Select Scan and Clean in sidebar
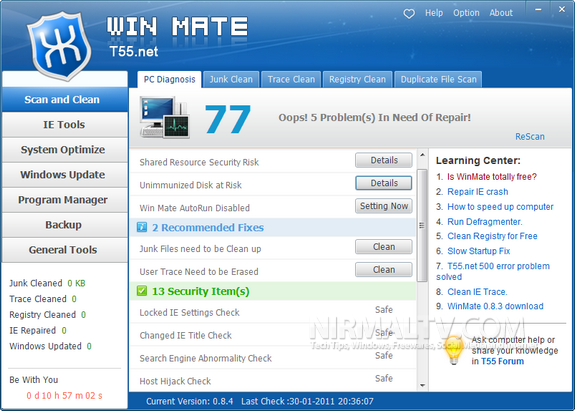575x411 pixels. [x=65, y=99]
